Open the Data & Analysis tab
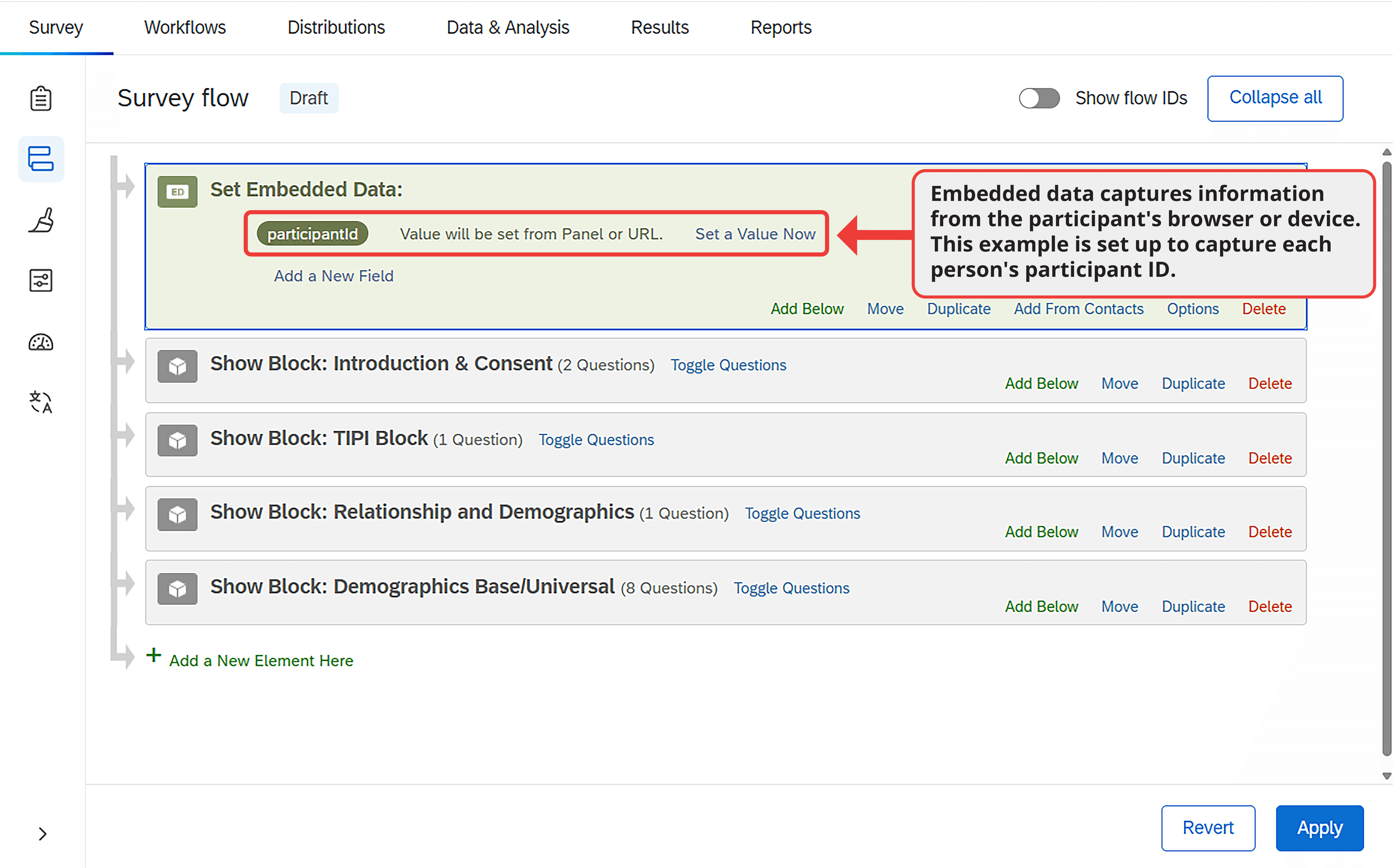This screenshot has height=868, width=1393. [x=507, y=27]
